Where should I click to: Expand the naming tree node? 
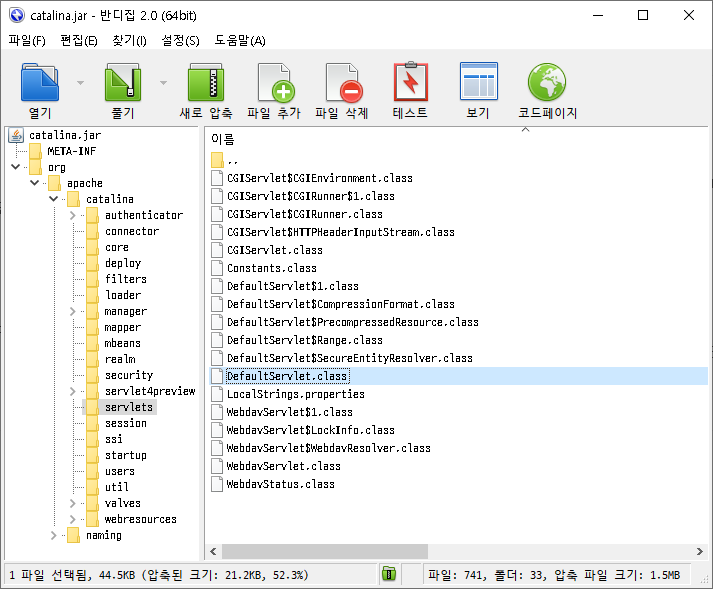53,535
